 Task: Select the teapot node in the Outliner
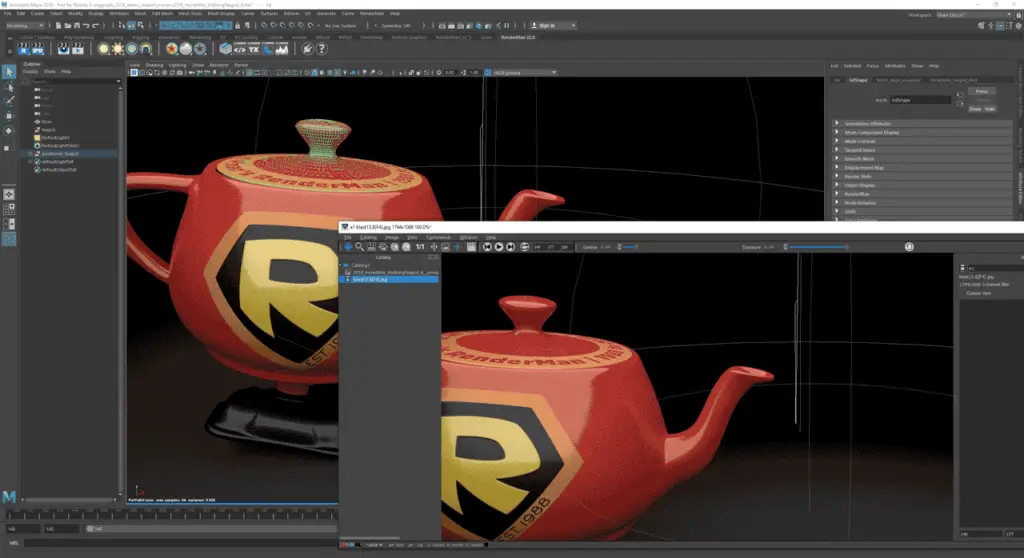tap(48, 129)
